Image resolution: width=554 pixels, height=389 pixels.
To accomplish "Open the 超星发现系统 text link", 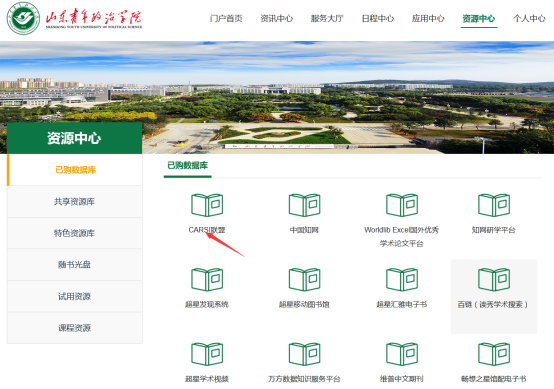I will (x=207, y=304).
